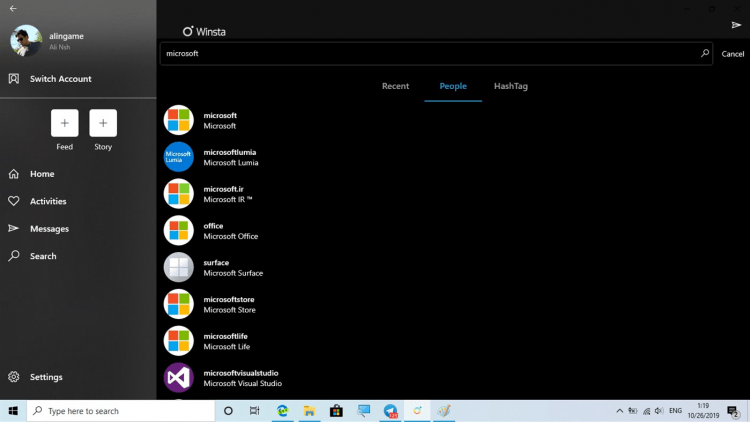The width and height of the screenshot is (750, 422).
Task: Open the Microsoft Lumia avatar
Action: [178, 157]
